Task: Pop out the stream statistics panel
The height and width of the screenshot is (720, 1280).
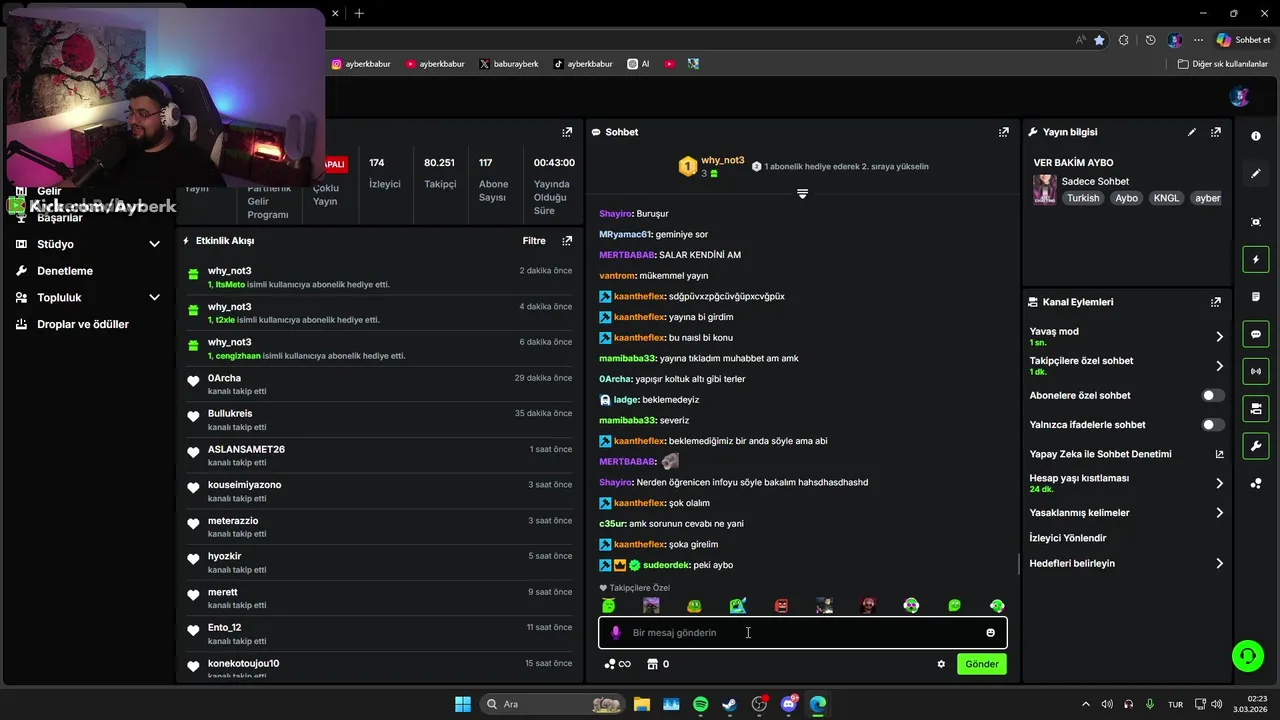Action: point(567,132)
